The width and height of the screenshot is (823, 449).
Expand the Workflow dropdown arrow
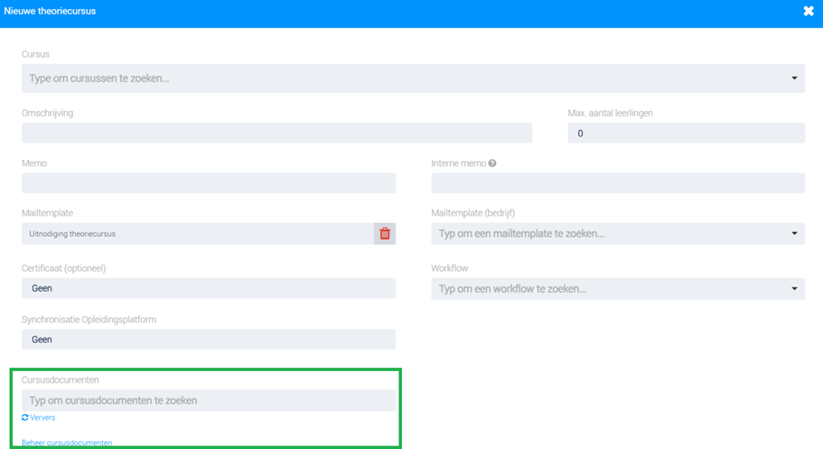(794, 289)
